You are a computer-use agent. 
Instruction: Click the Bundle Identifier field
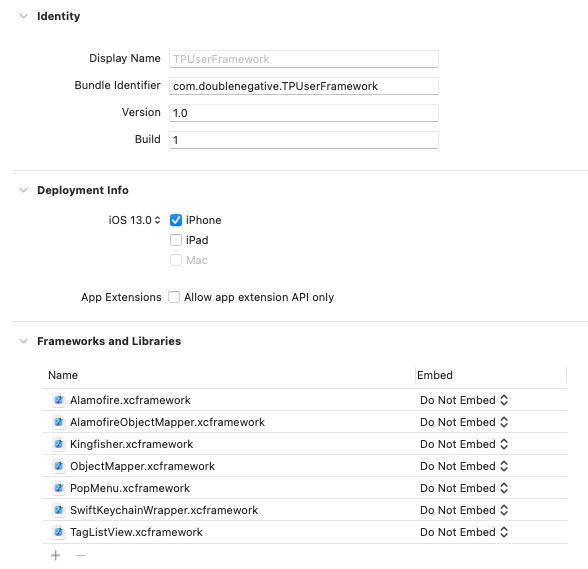(304, 86)
